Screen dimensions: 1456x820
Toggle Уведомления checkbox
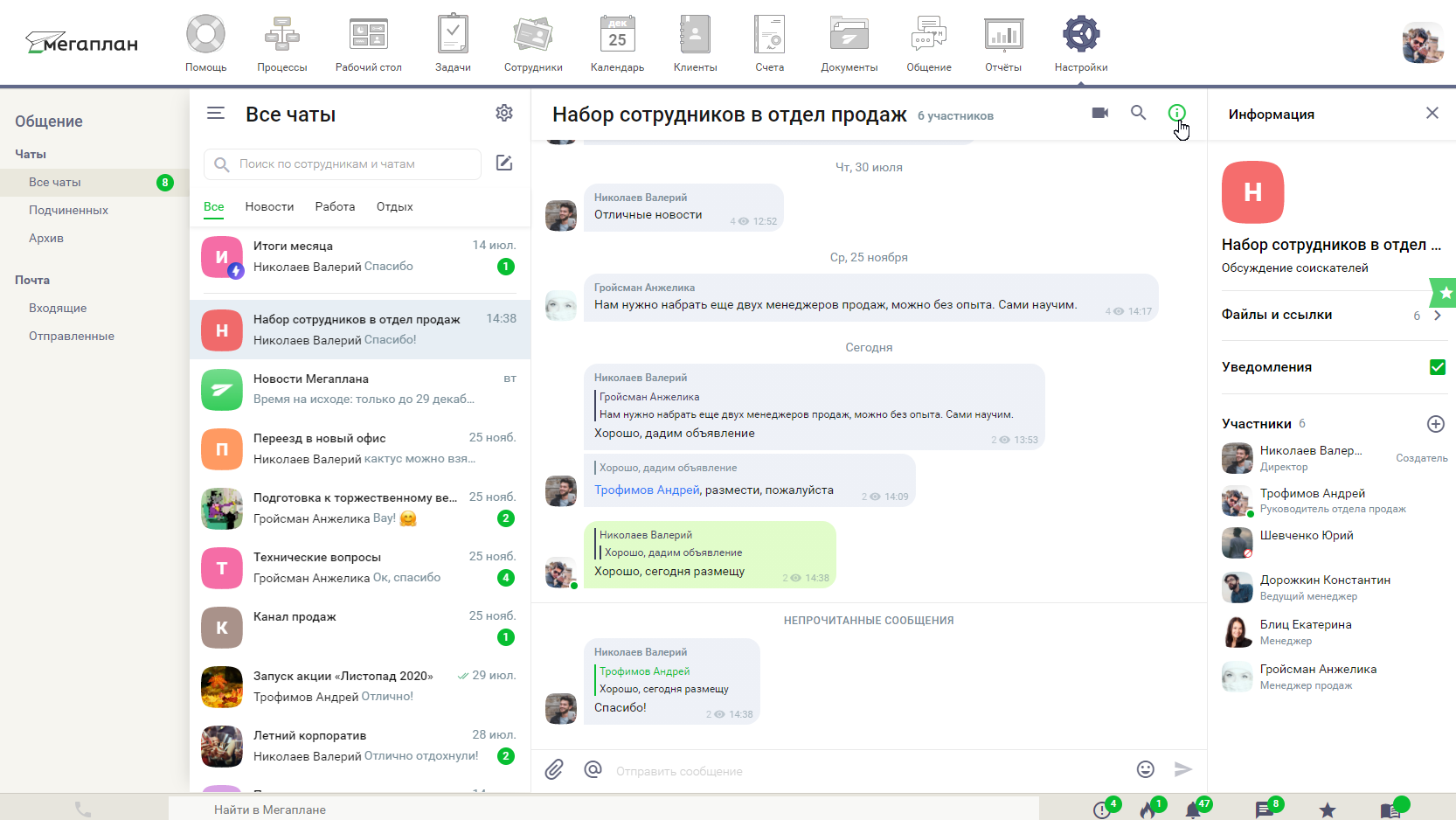point(1438,367)
